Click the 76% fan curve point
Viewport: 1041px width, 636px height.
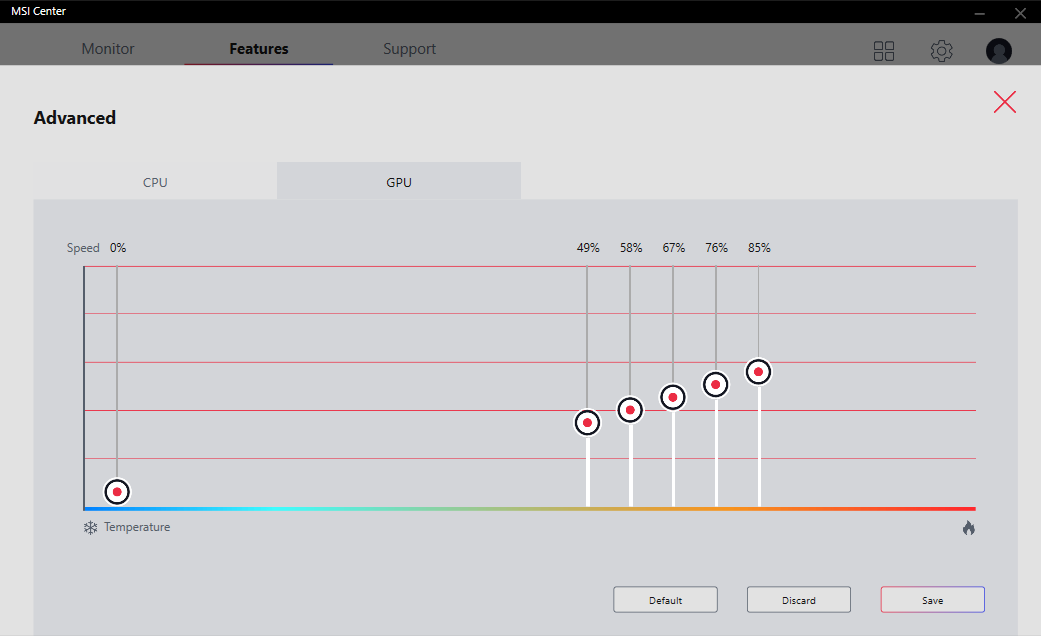click(x=715, y=384)
